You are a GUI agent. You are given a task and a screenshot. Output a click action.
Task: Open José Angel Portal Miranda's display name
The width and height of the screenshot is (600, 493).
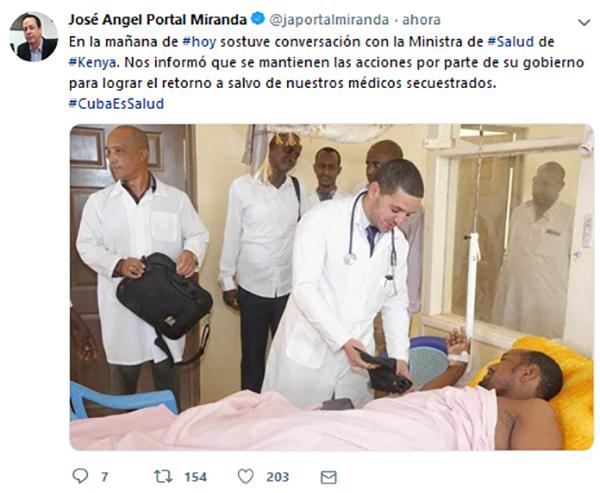[158, 20]
